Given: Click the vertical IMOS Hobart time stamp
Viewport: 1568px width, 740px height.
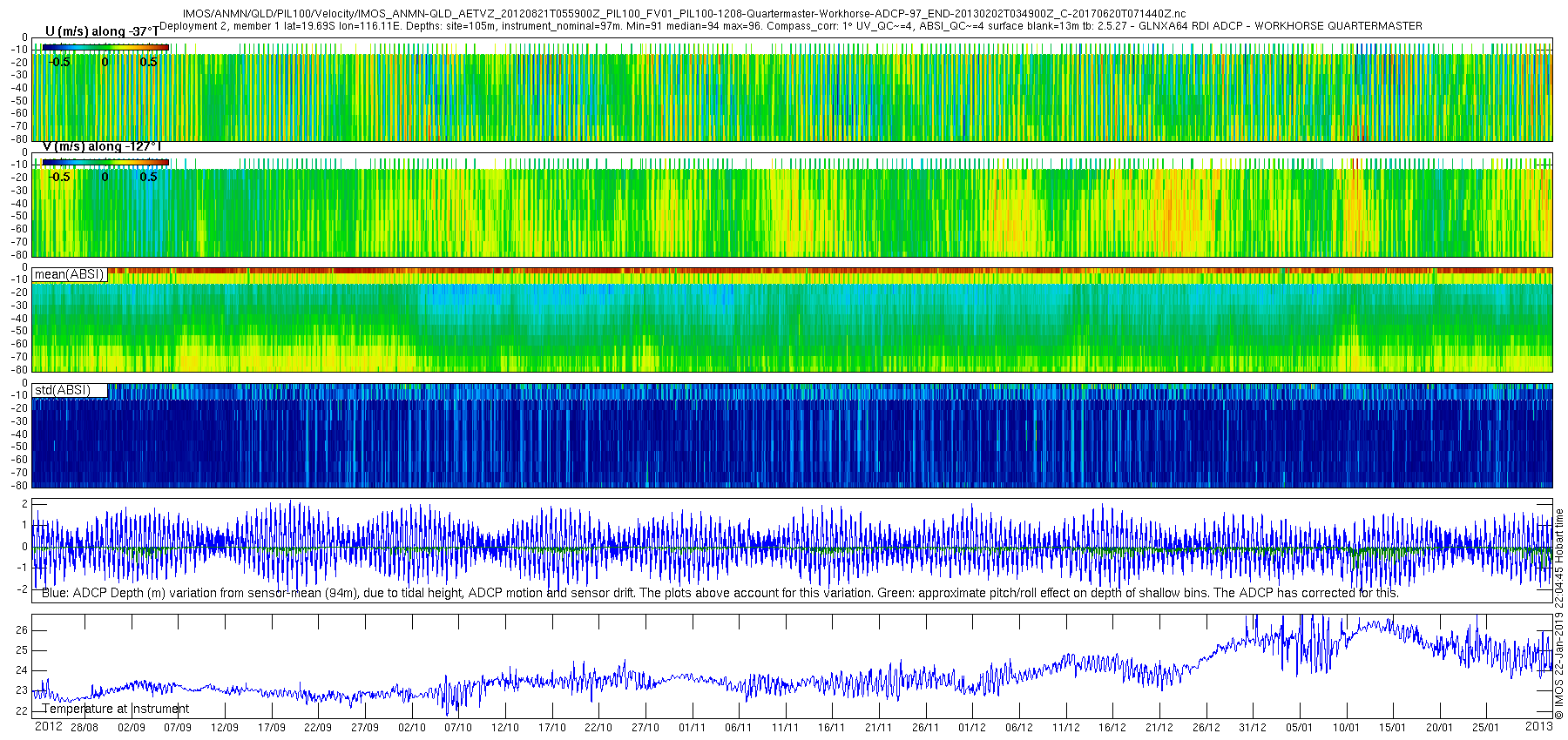Looking at the screenshot, I should 1559,615.
